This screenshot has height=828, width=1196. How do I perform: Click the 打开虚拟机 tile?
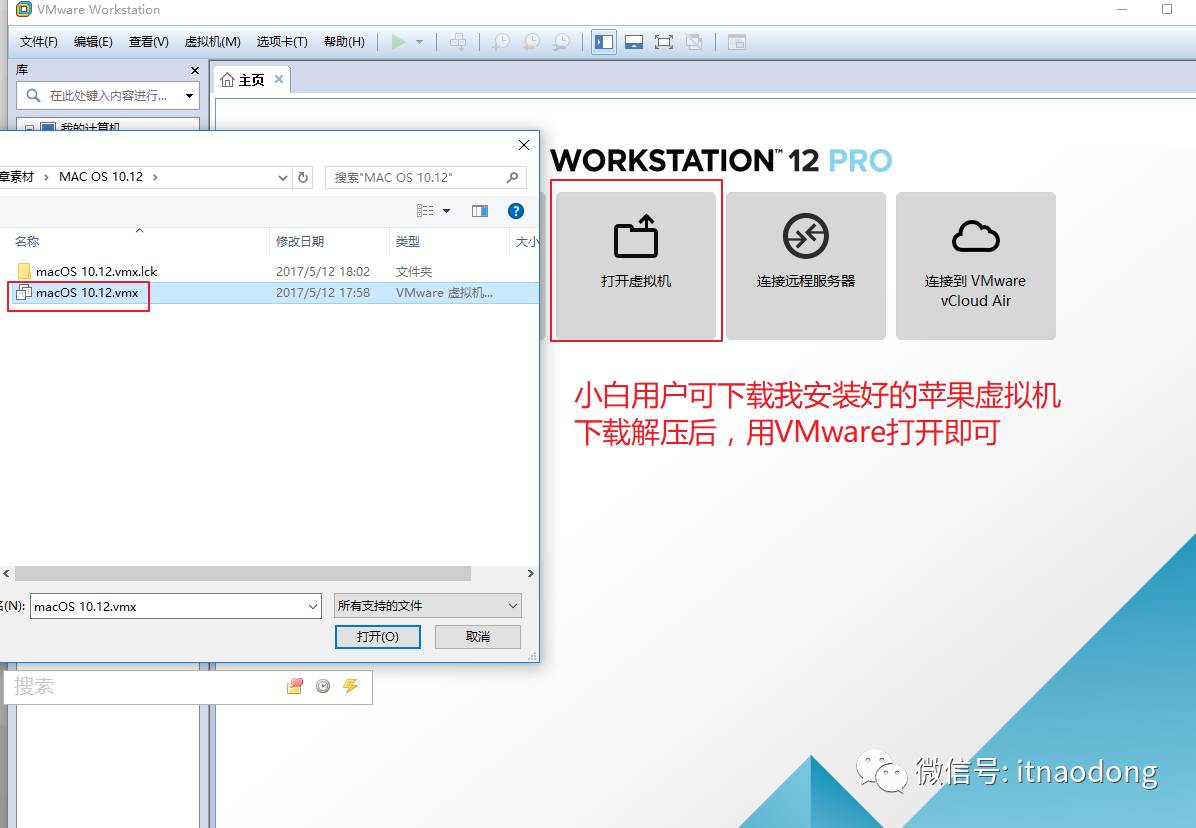[x=636, y=265]
